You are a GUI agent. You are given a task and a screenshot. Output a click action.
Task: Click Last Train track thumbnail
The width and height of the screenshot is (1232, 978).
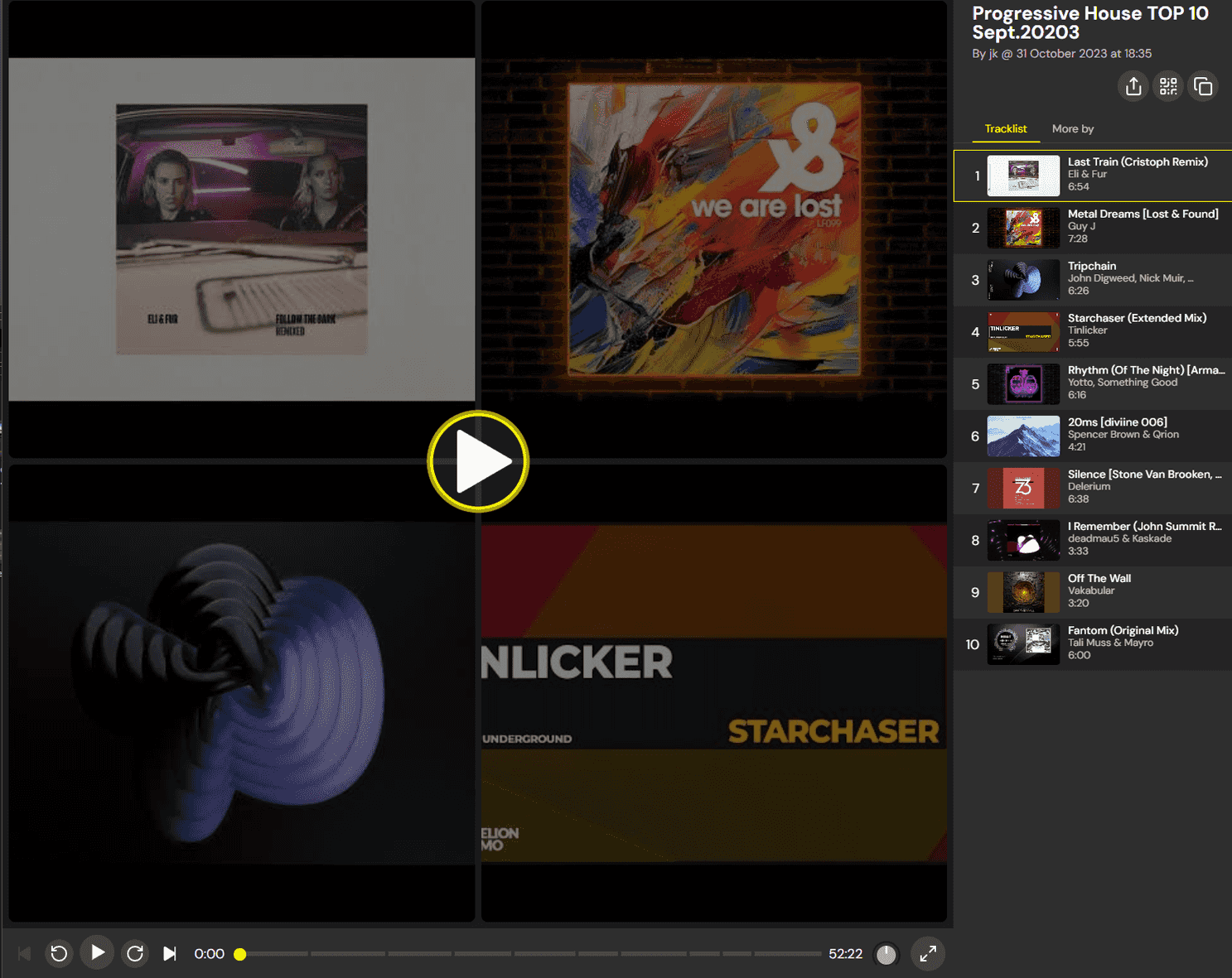pyautogui.click(x=1023, y=176)
